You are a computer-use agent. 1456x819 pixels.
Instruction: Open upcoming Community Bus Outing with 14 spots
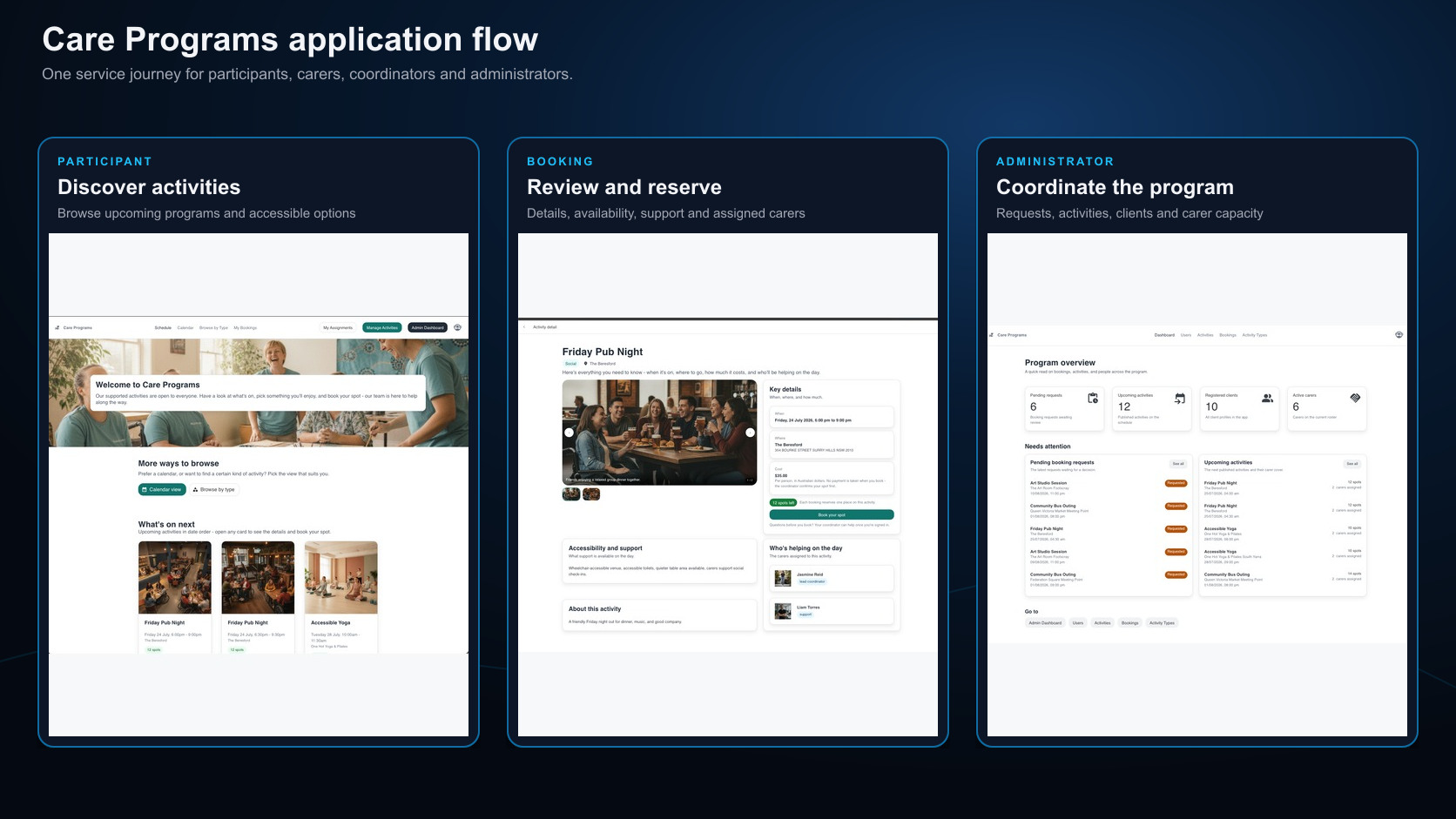click(x=1283, y=580)
